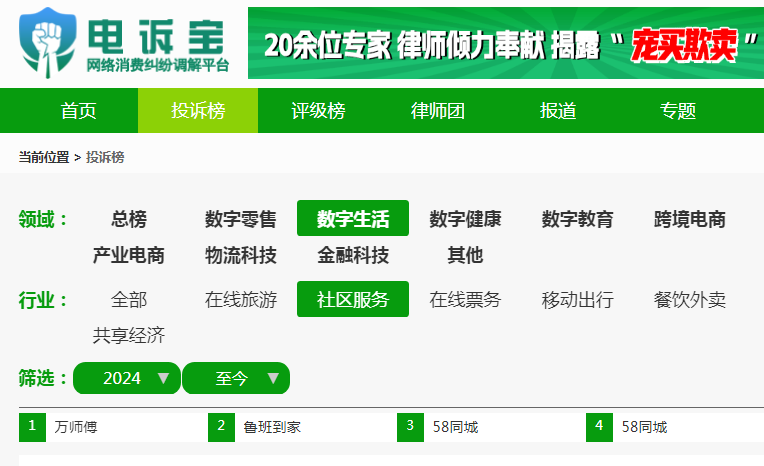The image size is (764, 466).
Task: Click 投诉榜 in the breadcrumb
Action: pos(105,157)
